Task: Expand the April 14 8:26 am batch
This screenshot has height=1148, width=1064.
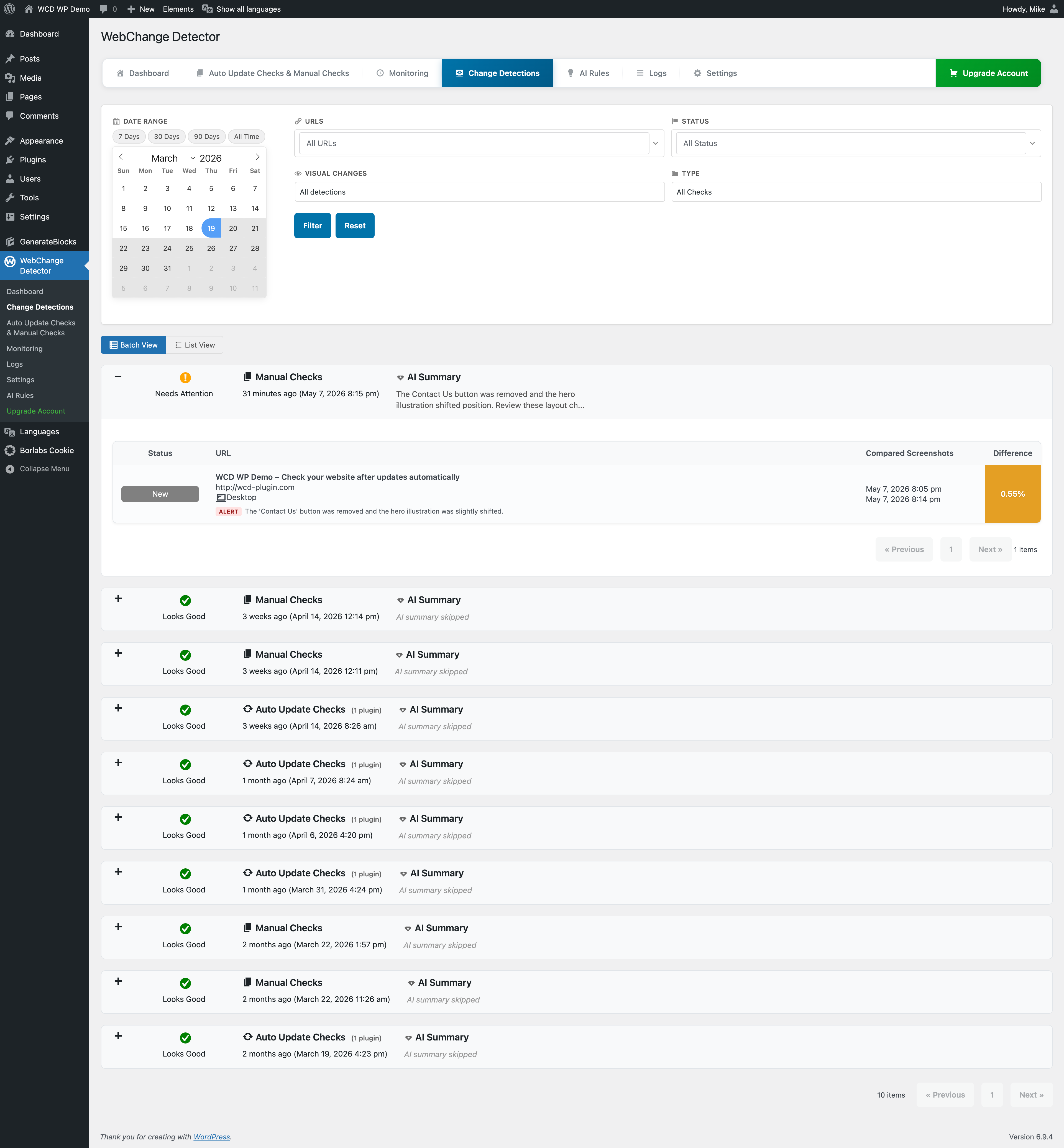Action: [x=118, y=708]
